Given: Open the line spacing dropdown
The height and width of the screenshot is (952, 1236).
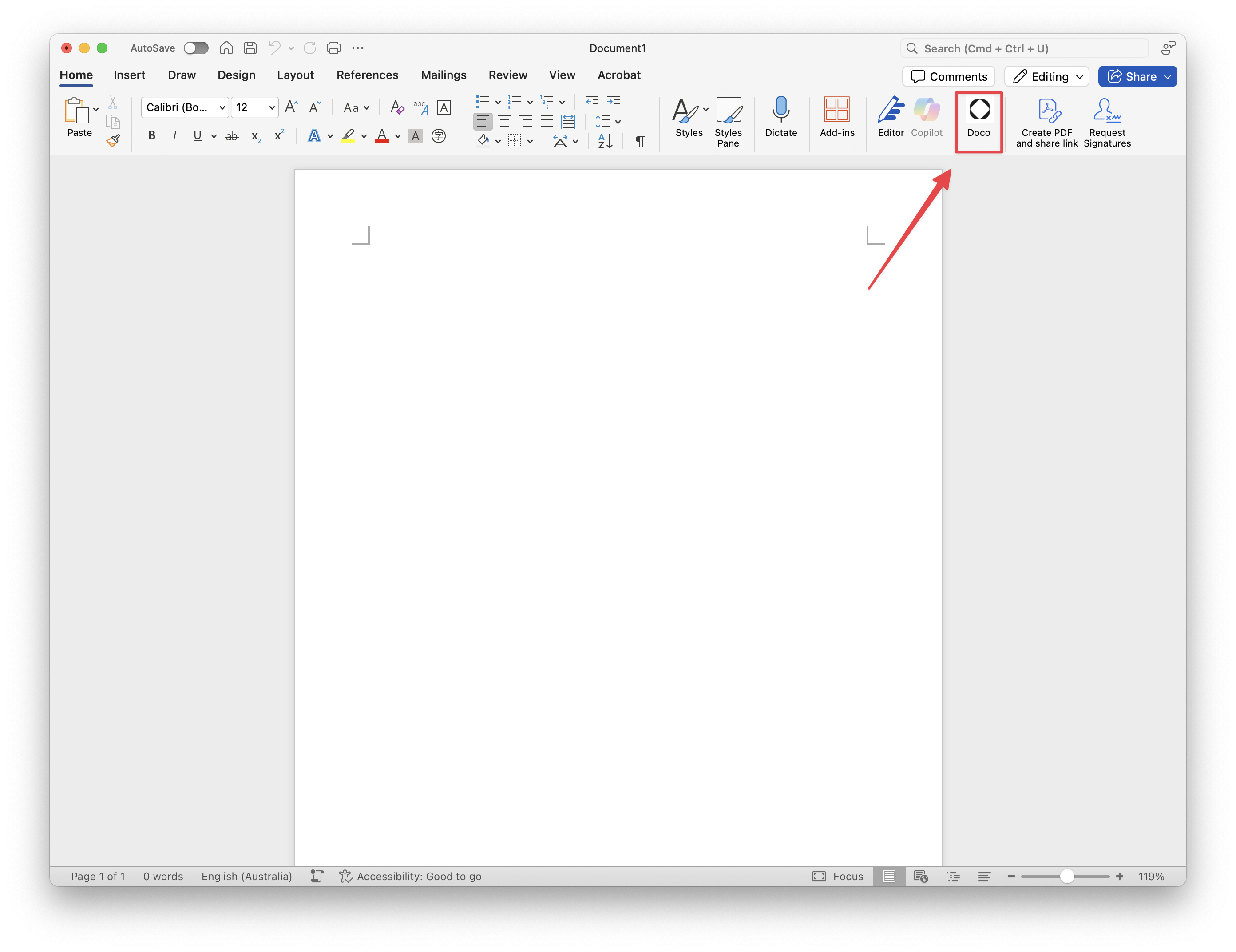Looking at the screenshot, I should [618, 121].
